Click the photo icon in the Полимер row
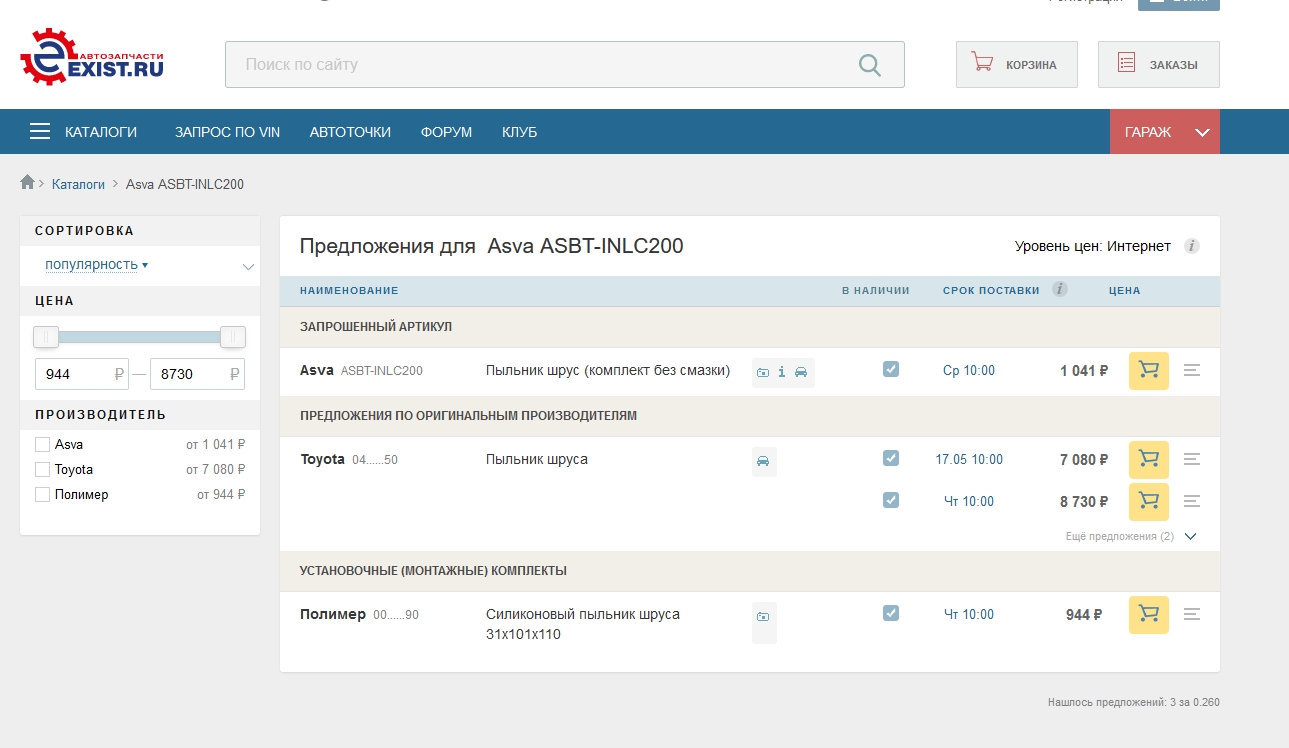Viewport: 1289px width, 748px height. (764, 617)
